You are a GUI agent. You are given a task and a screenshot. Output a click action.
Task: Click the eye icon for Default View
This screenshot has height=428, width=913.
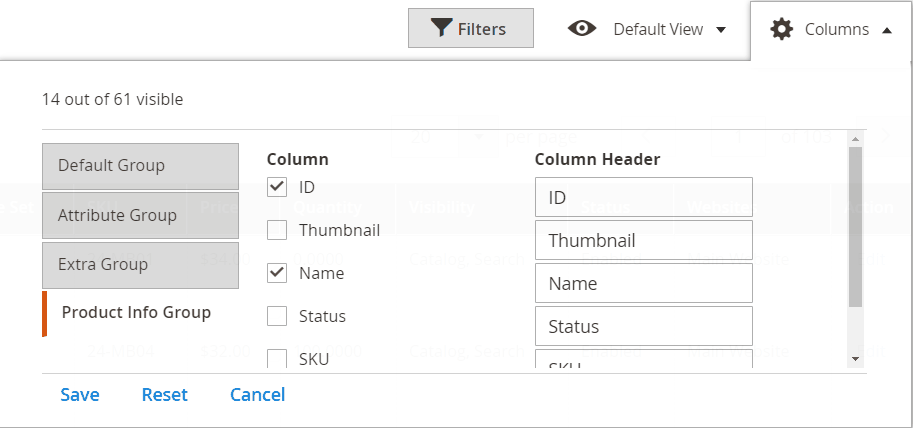coord(582,29)
